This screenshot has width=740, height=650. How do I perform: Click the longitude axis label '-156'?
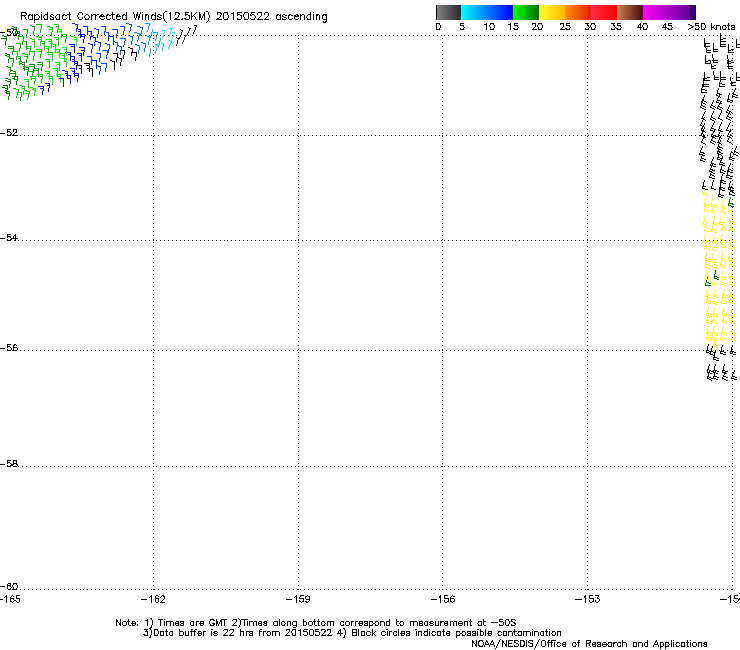(443, 599)
